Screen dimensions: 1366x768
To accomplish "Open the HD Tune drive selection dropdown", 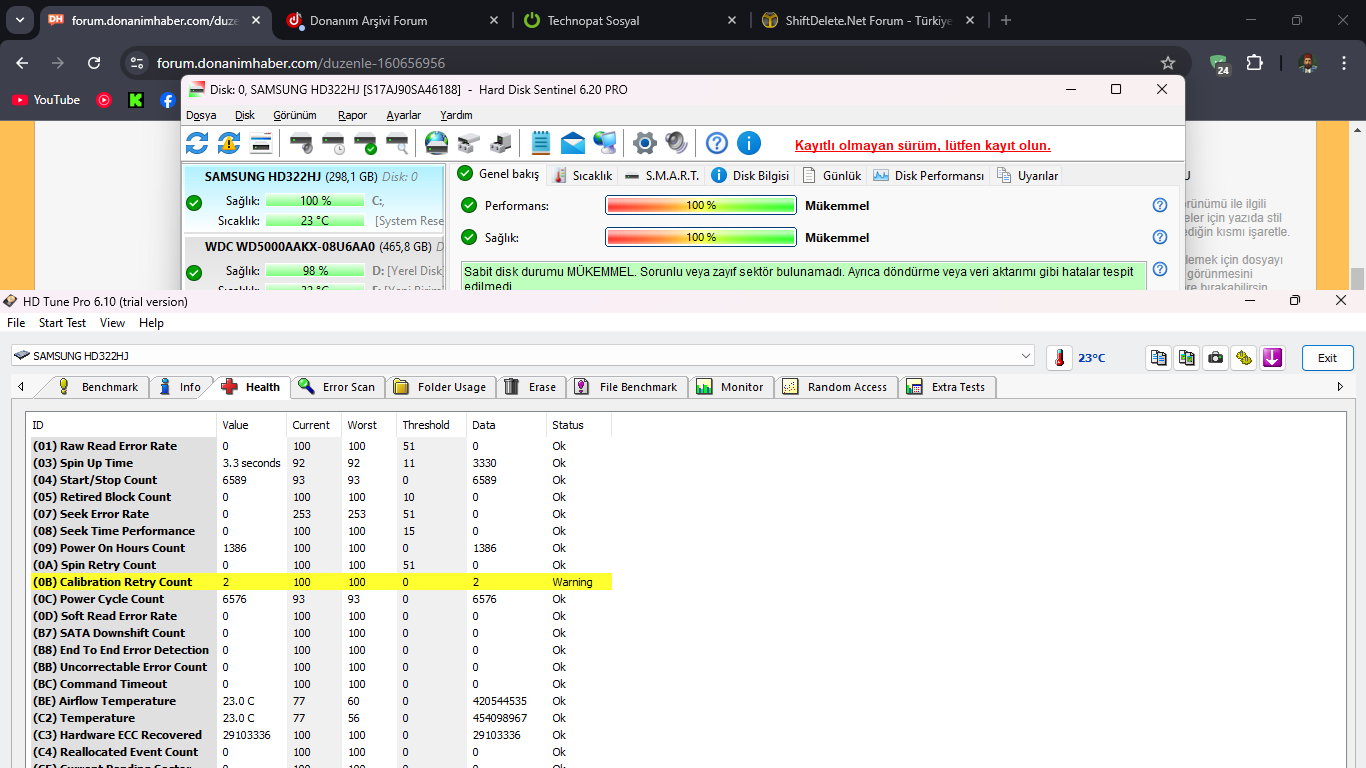I will 523,356.
